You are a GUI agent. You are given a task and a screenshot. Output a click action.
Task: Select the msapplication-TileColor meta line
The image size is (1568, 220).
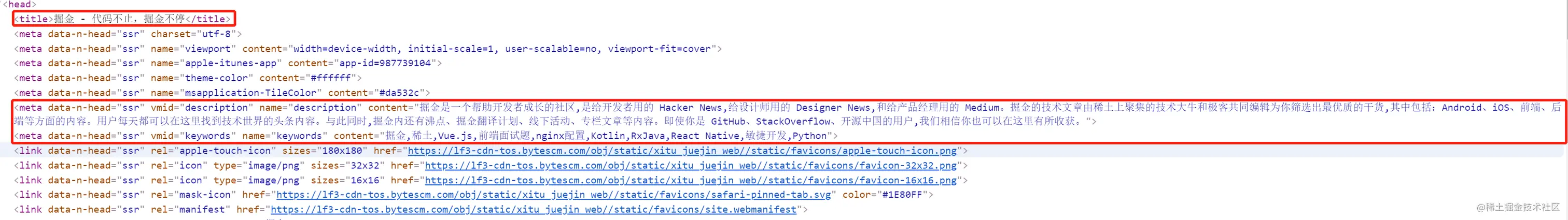click(x=222, y=92)
